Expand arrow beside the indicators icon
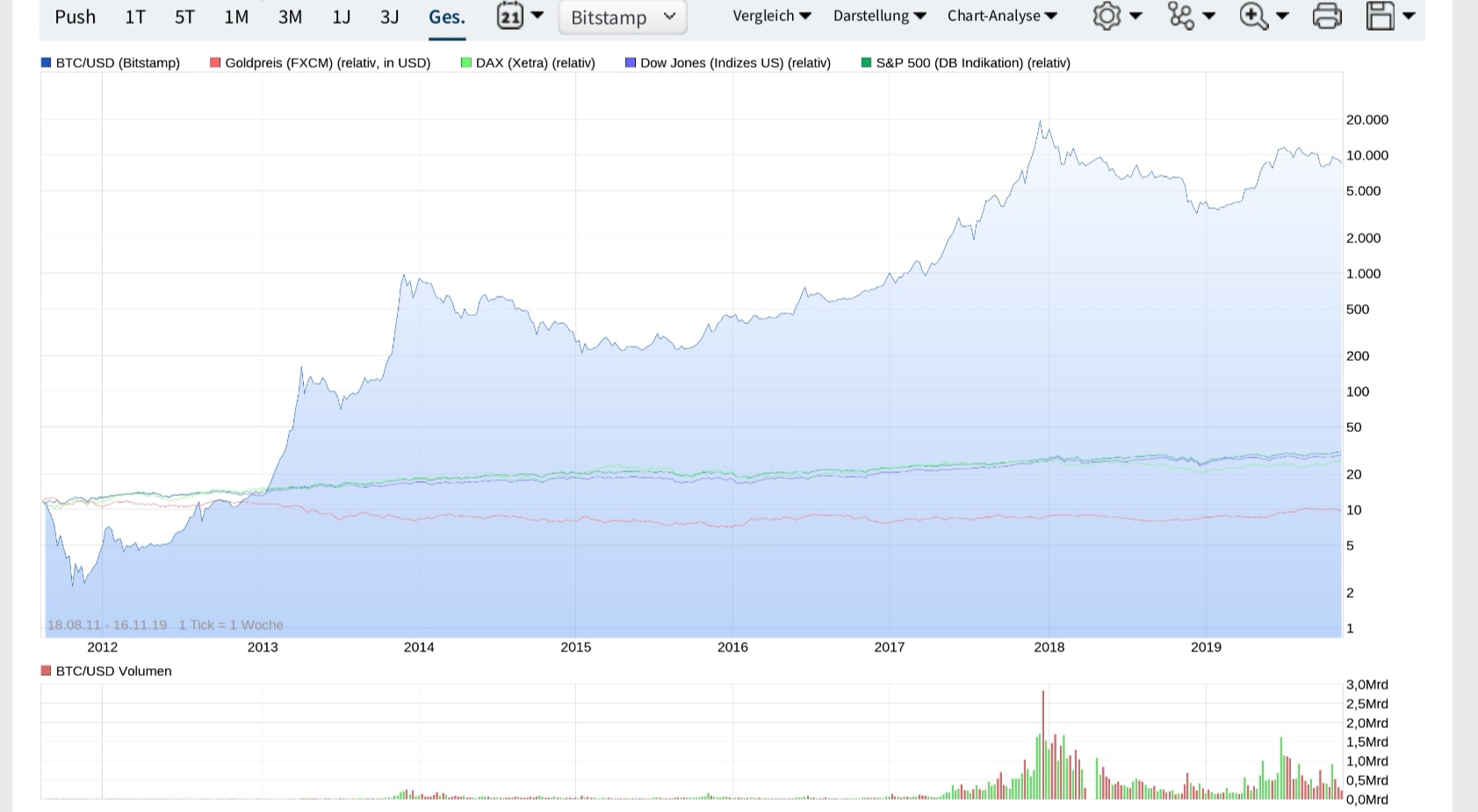 [1208, 16]
